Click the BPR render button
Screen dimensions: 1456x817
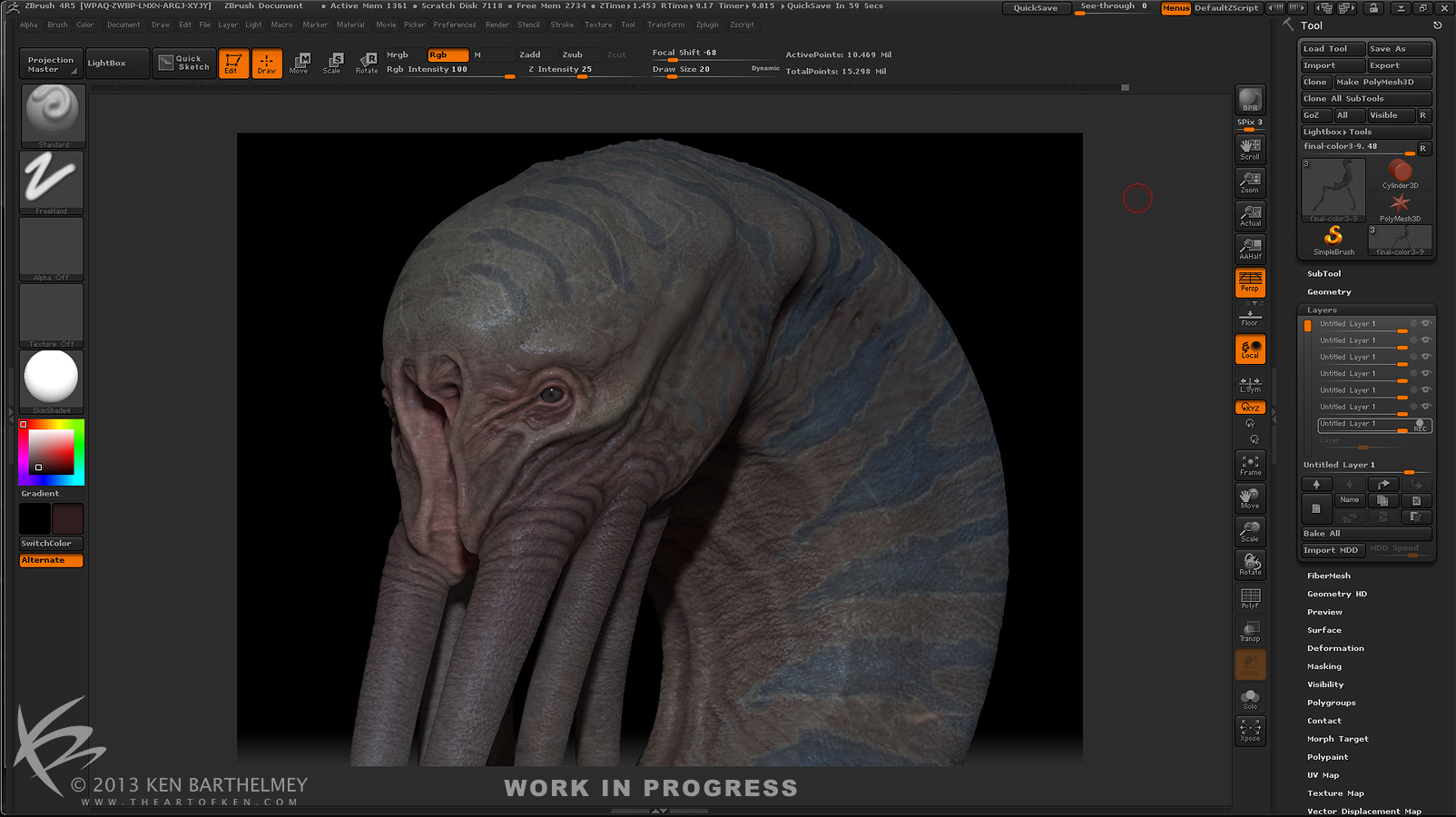point(1250,100)
